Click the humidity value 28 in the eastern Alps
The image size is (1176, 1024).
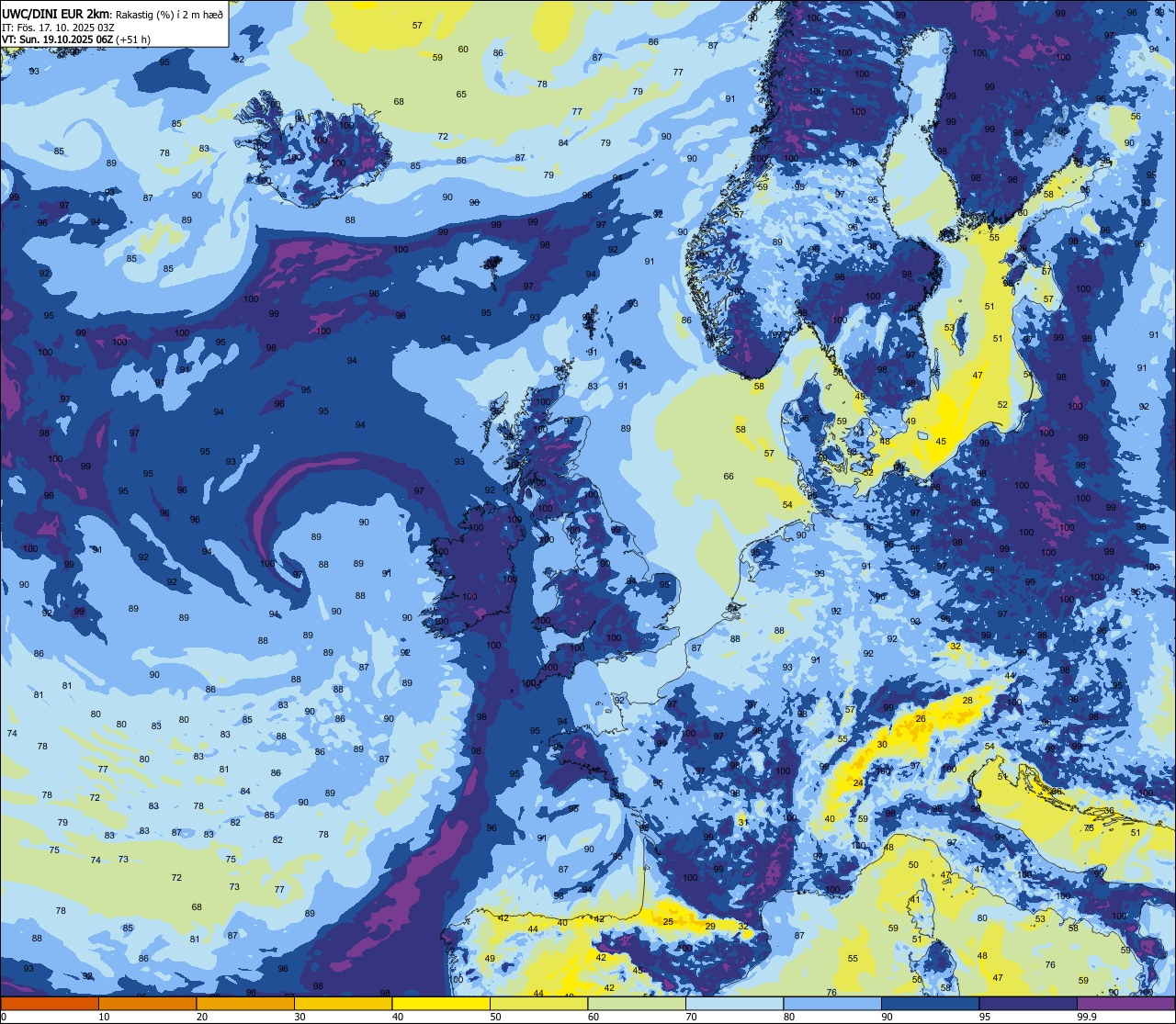[x=967, y=701]
